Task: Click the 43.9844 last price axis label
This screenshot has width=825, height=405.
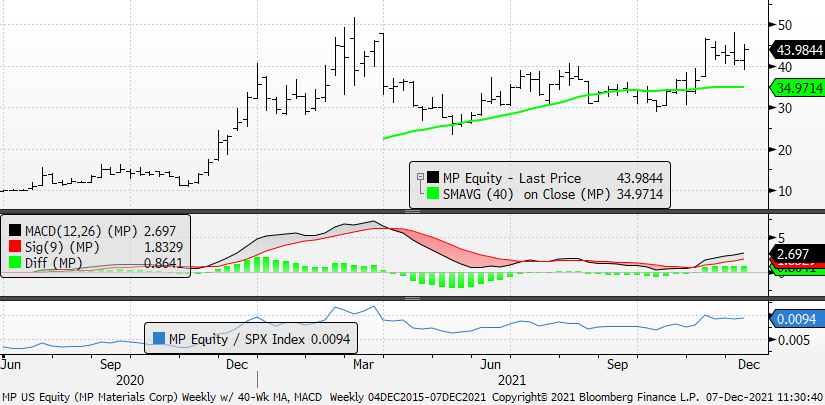Action: pos(797,50)
